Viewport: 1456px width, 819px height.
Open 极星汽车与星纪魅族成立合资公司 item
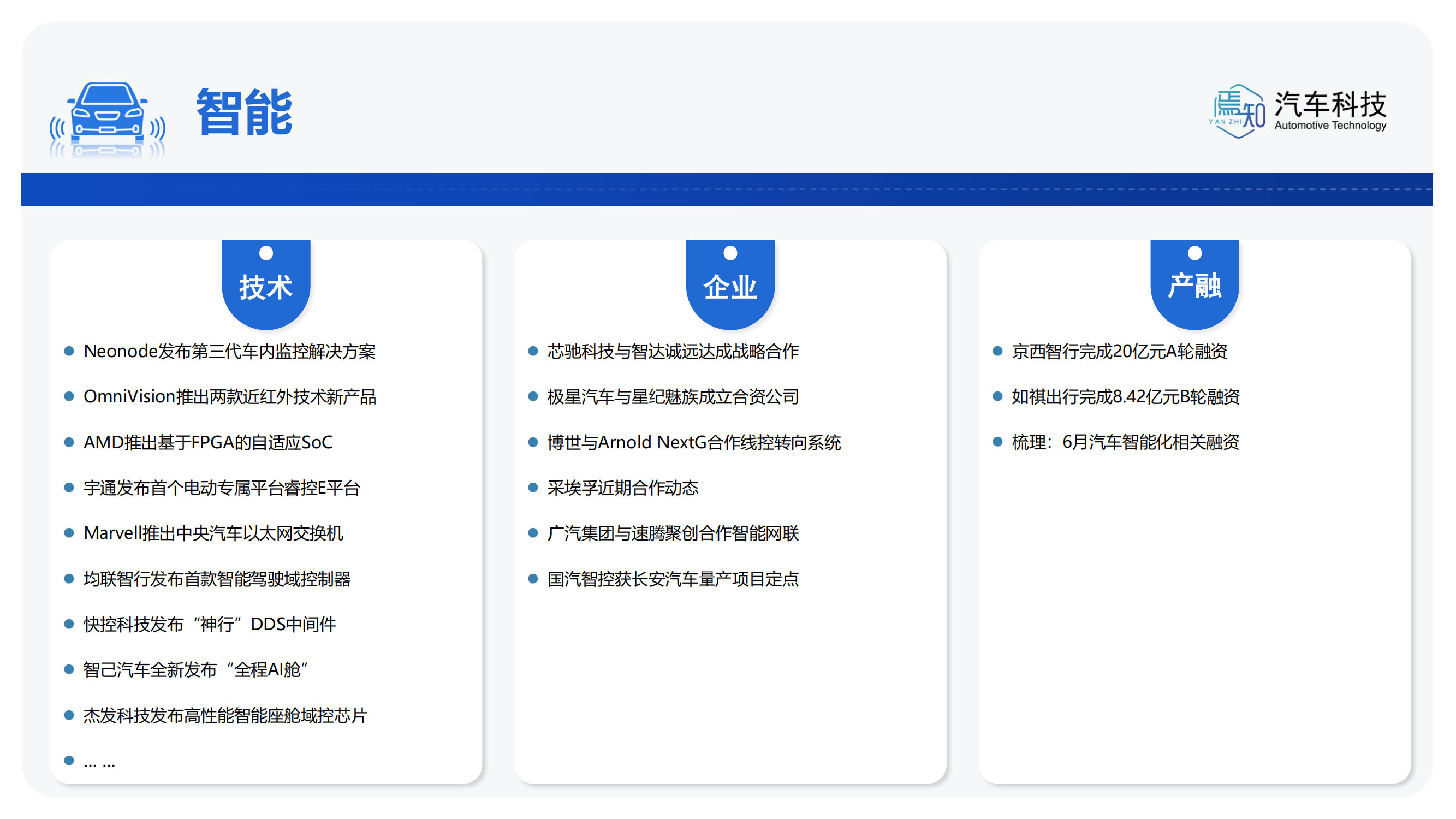[x=673, y=397]
